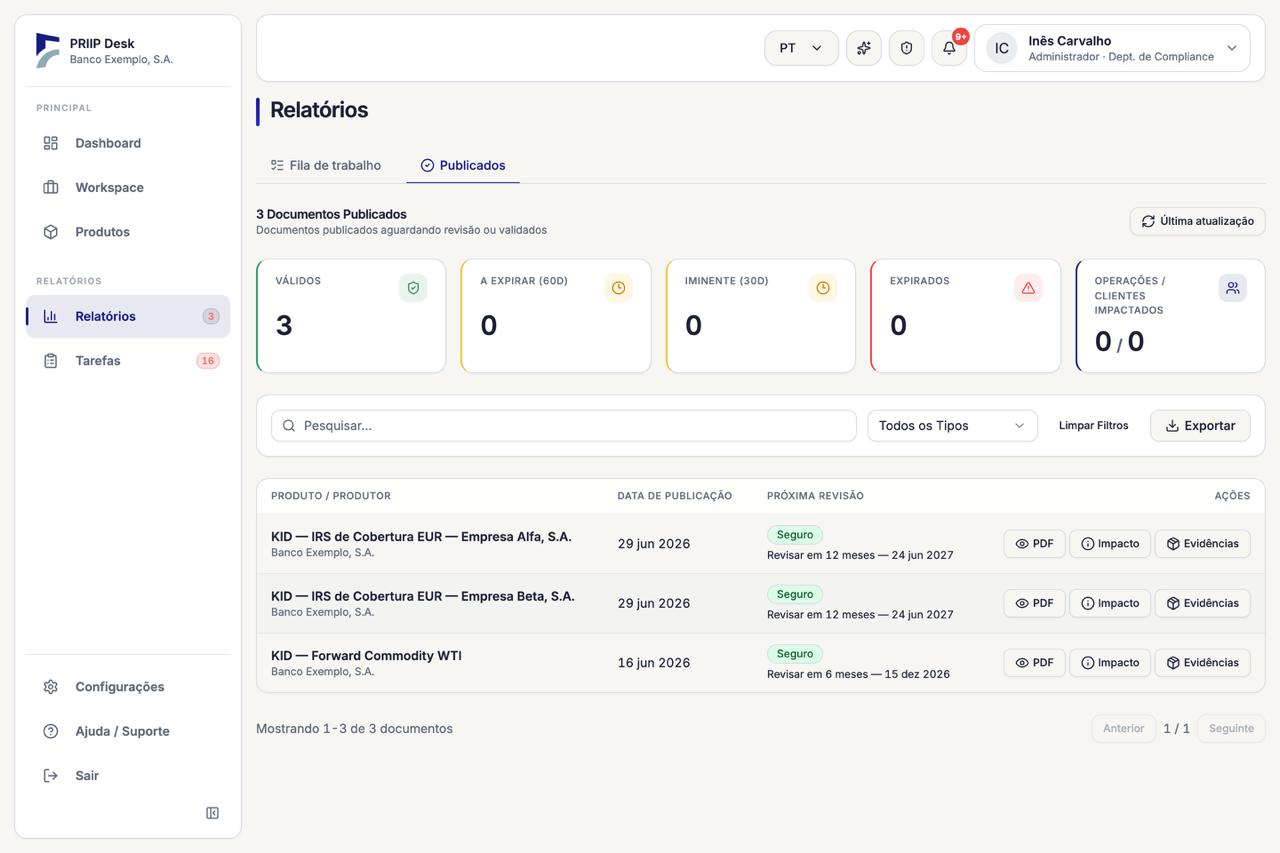
Task: Click the shield icon in top bar
Action: pos(907,48)
